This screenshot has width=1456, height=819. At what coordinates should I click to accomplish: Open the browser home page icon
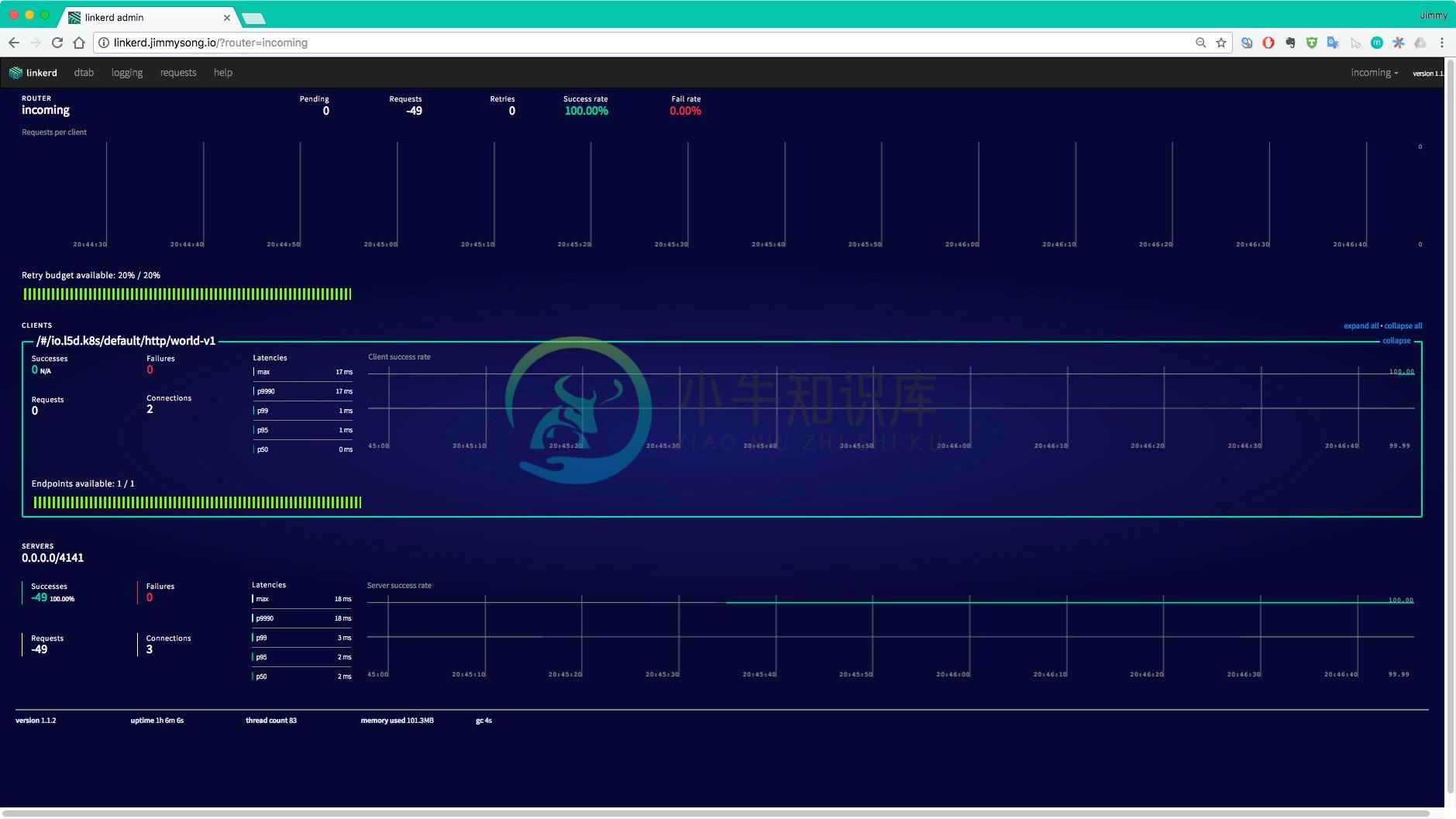(79, 43)
